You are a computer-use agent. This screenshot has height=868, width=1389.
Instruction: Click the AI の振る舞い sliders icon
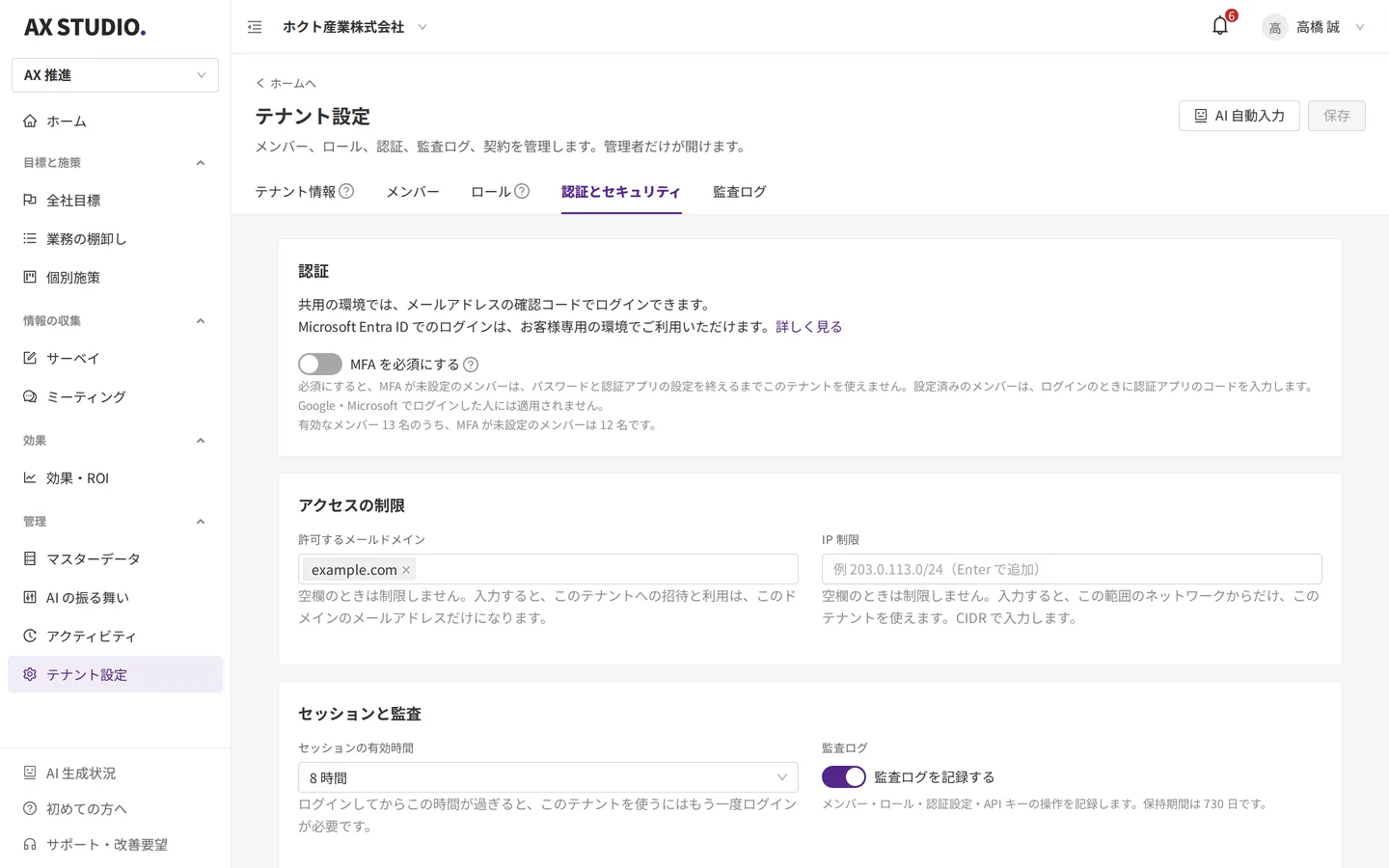[30, 597]
